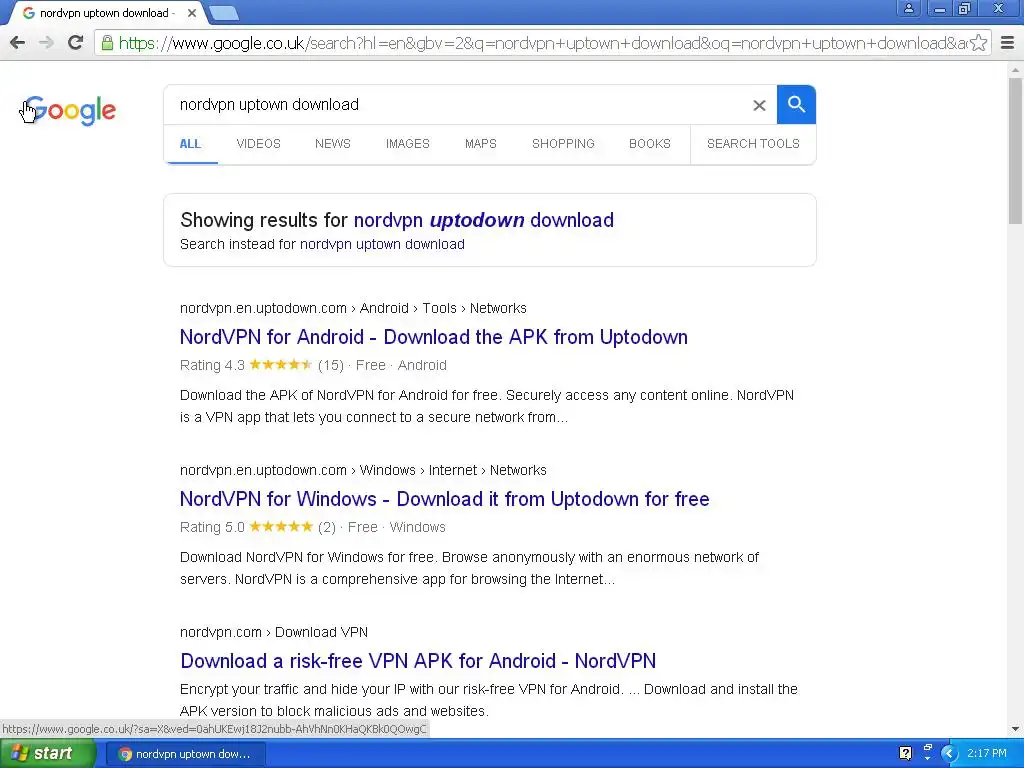Viewport: 1024px width, 768px height.
Task: Click the browser address bar URL
Action: tap(542, 43)
